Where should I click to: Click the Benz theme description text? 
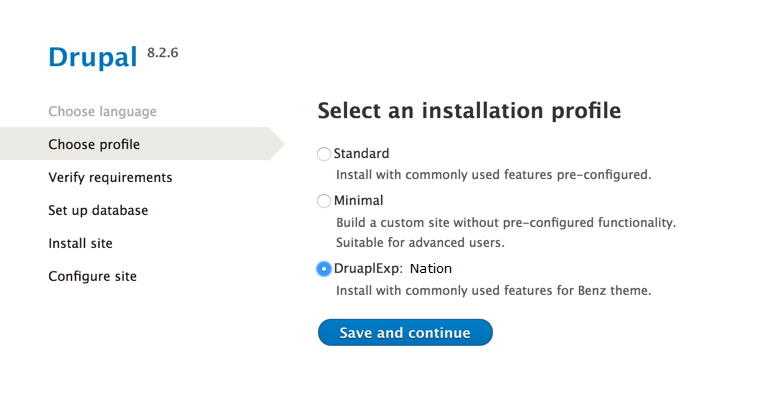click(493, 291)
